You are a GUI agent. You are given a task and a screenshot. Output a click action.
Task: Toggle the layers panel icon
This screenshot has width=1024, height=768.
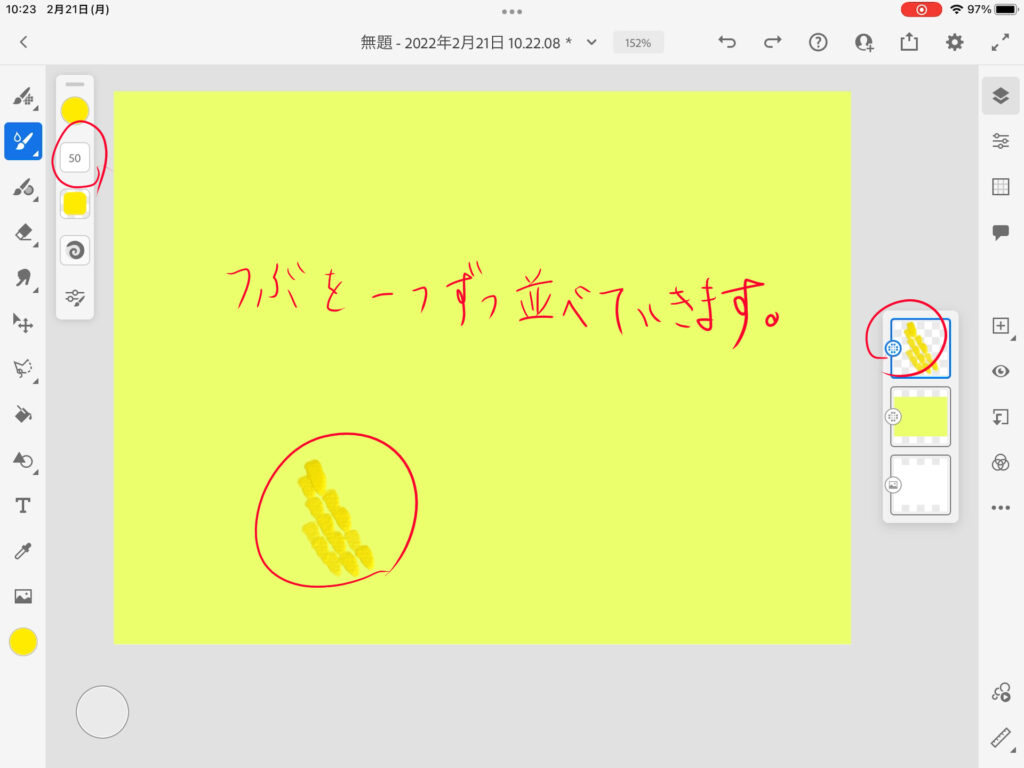tap(1000, 96)
